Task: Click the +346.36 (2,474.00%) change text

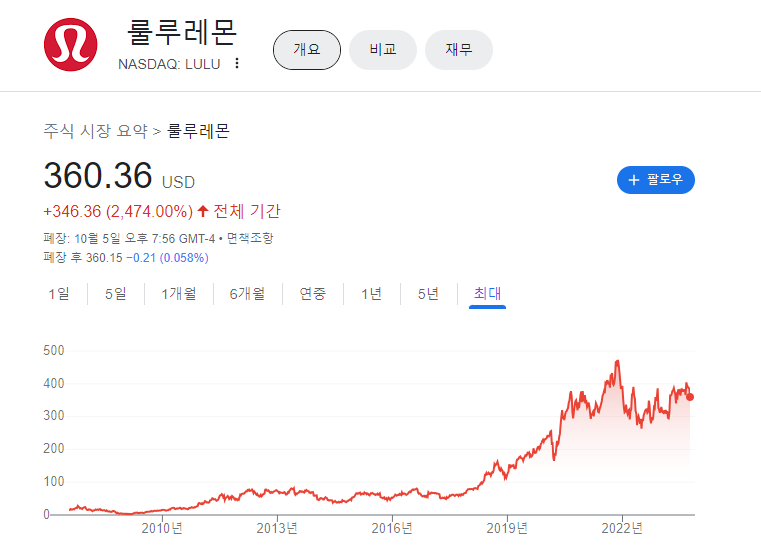Action: (118, 212)
